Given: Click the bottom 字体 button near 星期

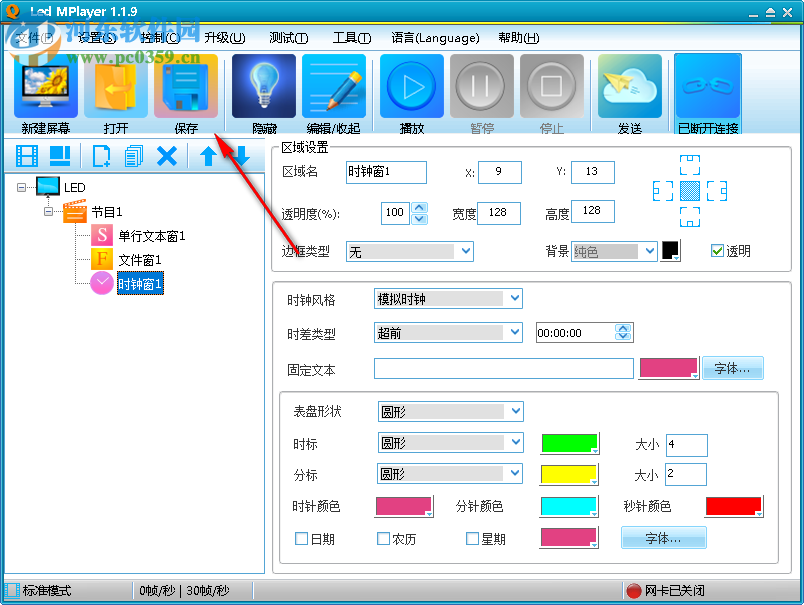Looking at the screenshot, I should pyautogui.click(x=663, y=537).
